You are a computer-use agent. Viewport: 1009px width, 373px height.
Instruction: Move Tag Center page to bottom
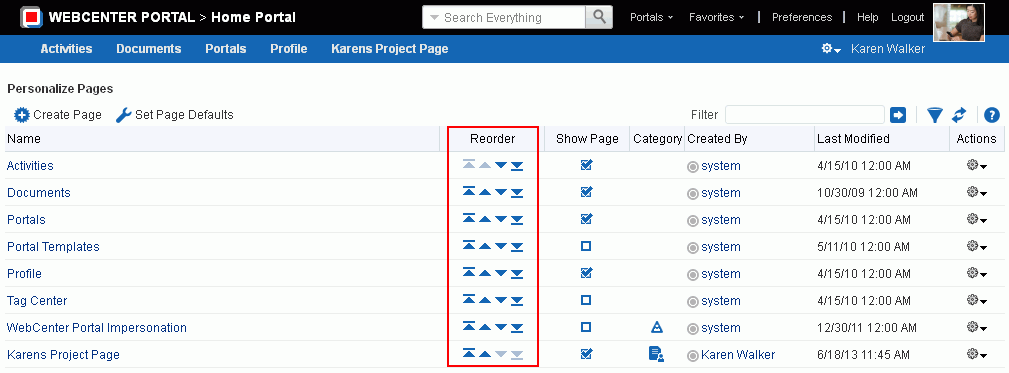[x=517, y=301]
